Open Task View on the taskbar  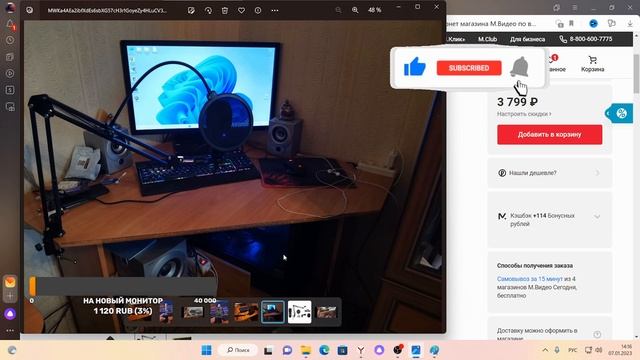coord(268,350)
